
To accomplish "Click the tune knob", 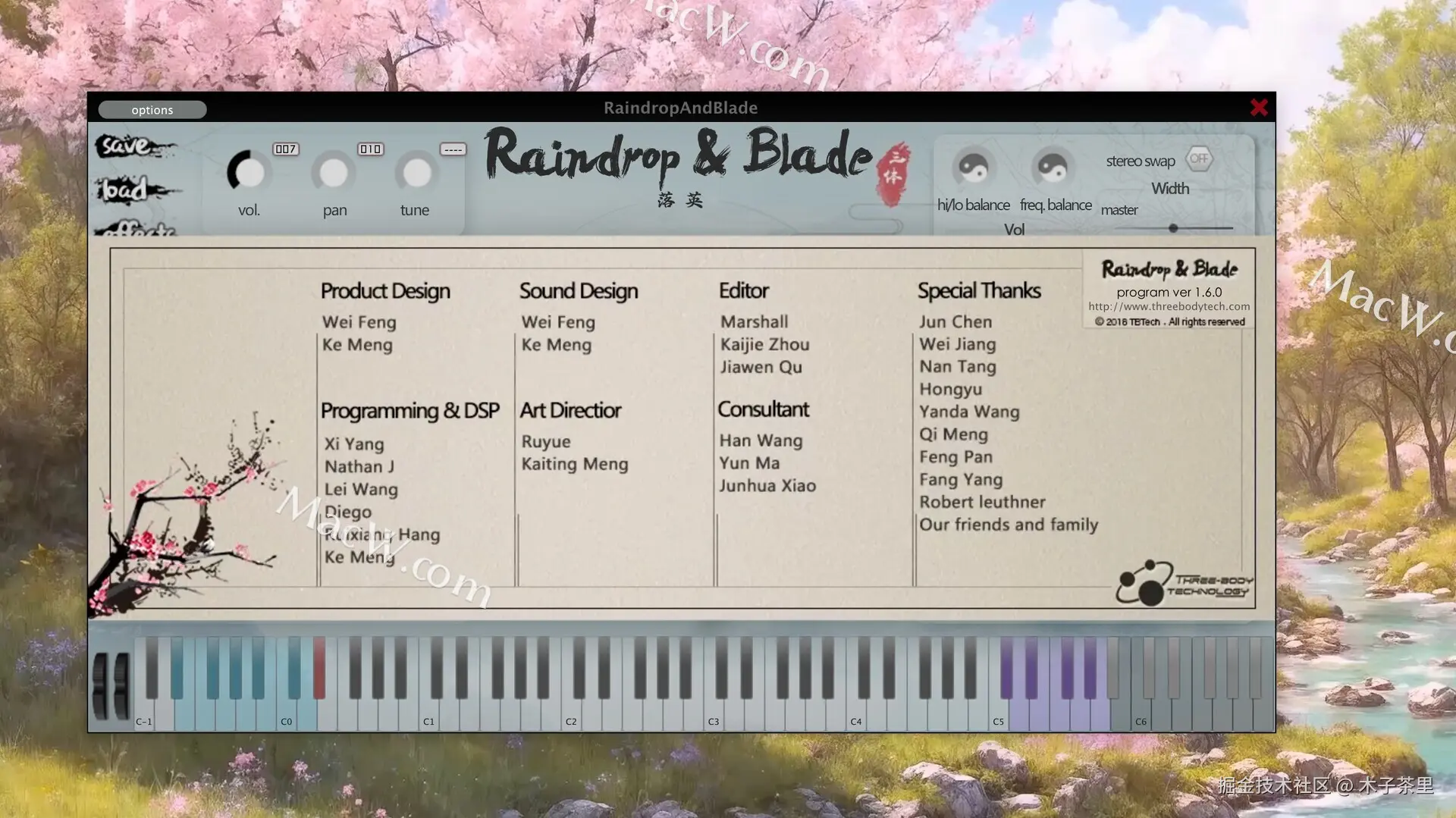I will pyautogui.click(x=416, y=172).
